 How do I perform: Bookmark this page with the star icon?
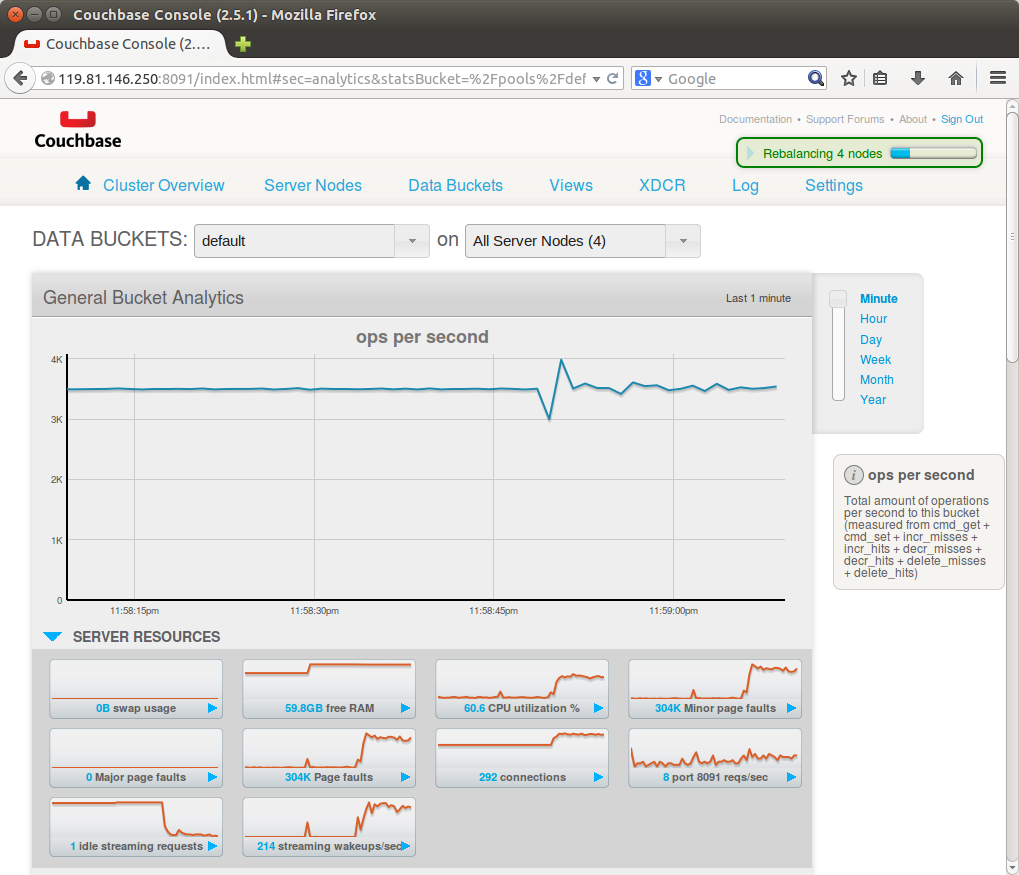849,79
